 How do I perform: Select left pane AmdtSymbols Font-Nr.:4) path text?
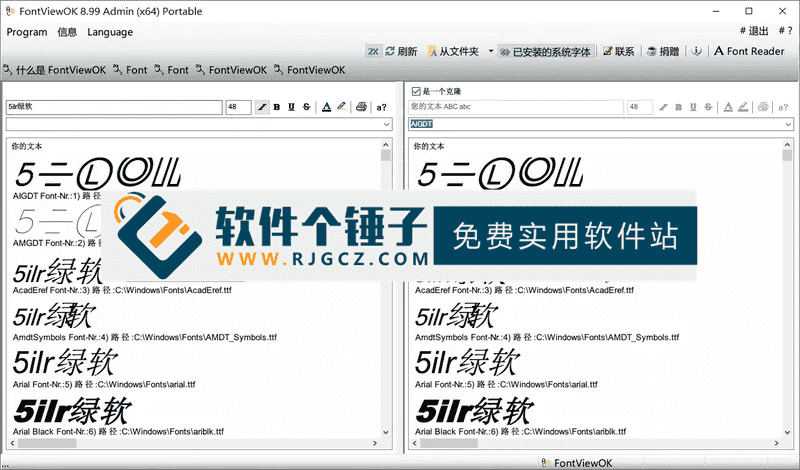(144, 337)
